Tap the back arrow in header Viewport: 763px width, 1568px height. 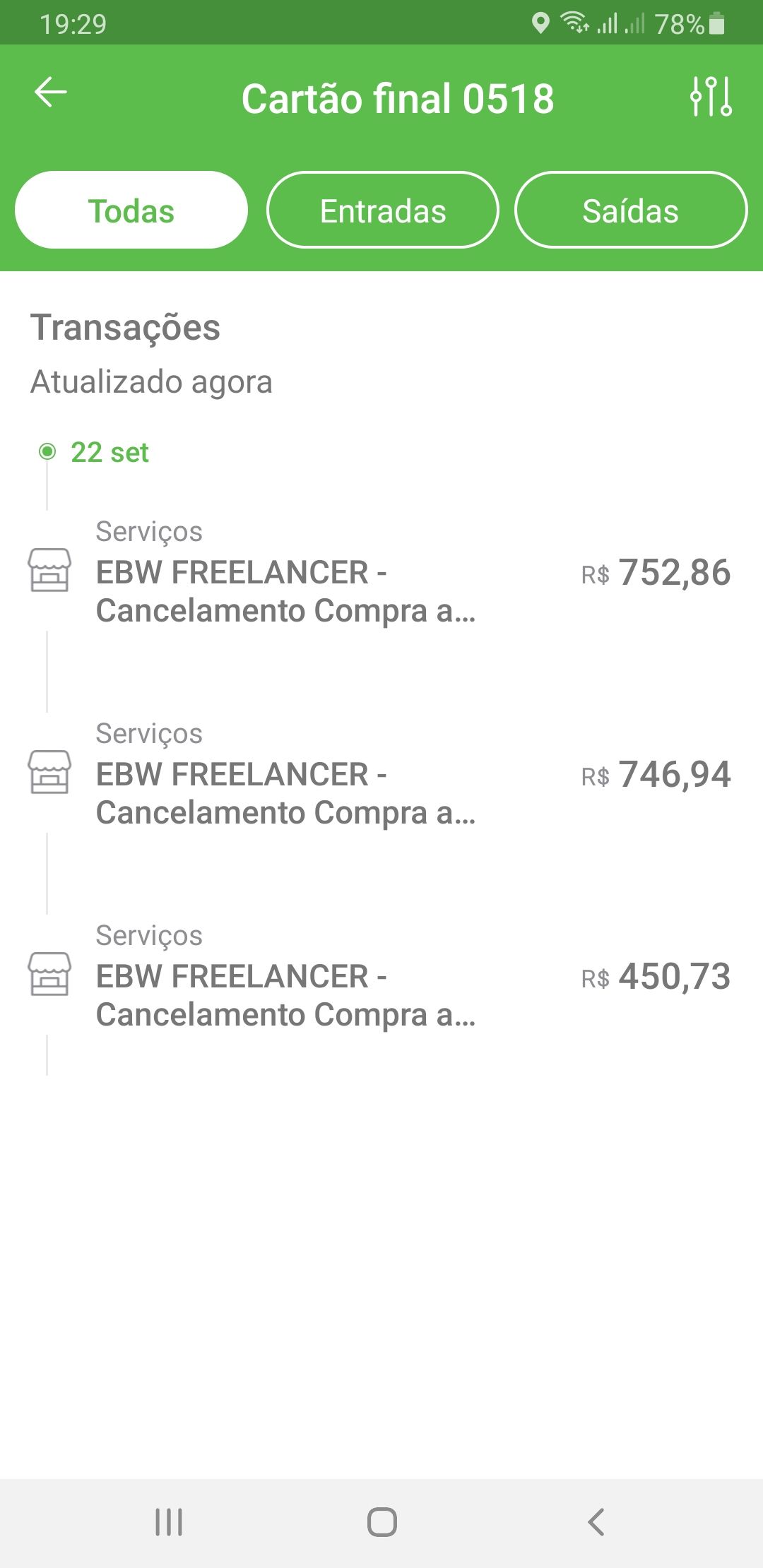tap(50, 93)
